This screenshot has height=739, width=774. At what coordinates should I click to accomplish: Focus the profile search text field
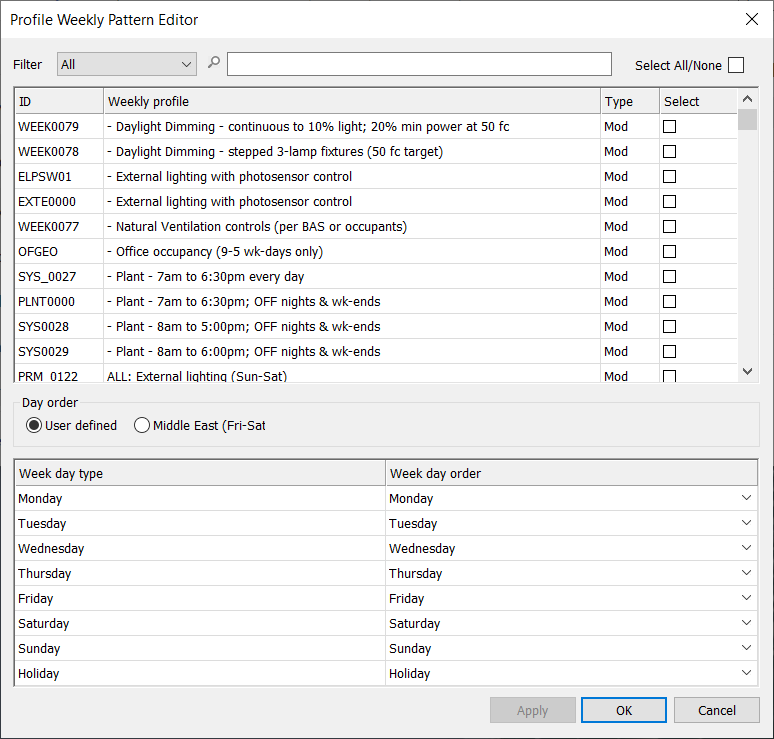tap(419, 64)
